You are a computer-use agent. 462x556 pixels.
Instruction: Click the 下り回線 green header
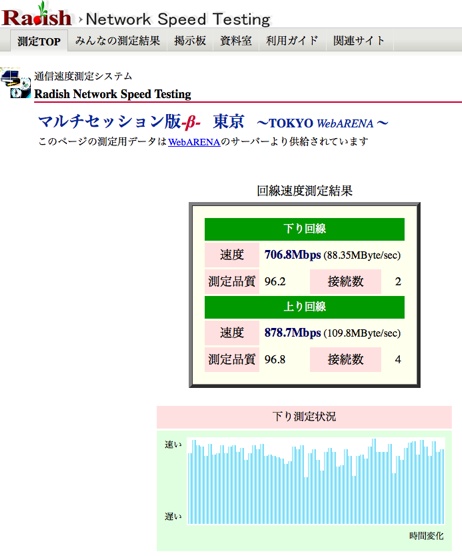pos(305,229)
